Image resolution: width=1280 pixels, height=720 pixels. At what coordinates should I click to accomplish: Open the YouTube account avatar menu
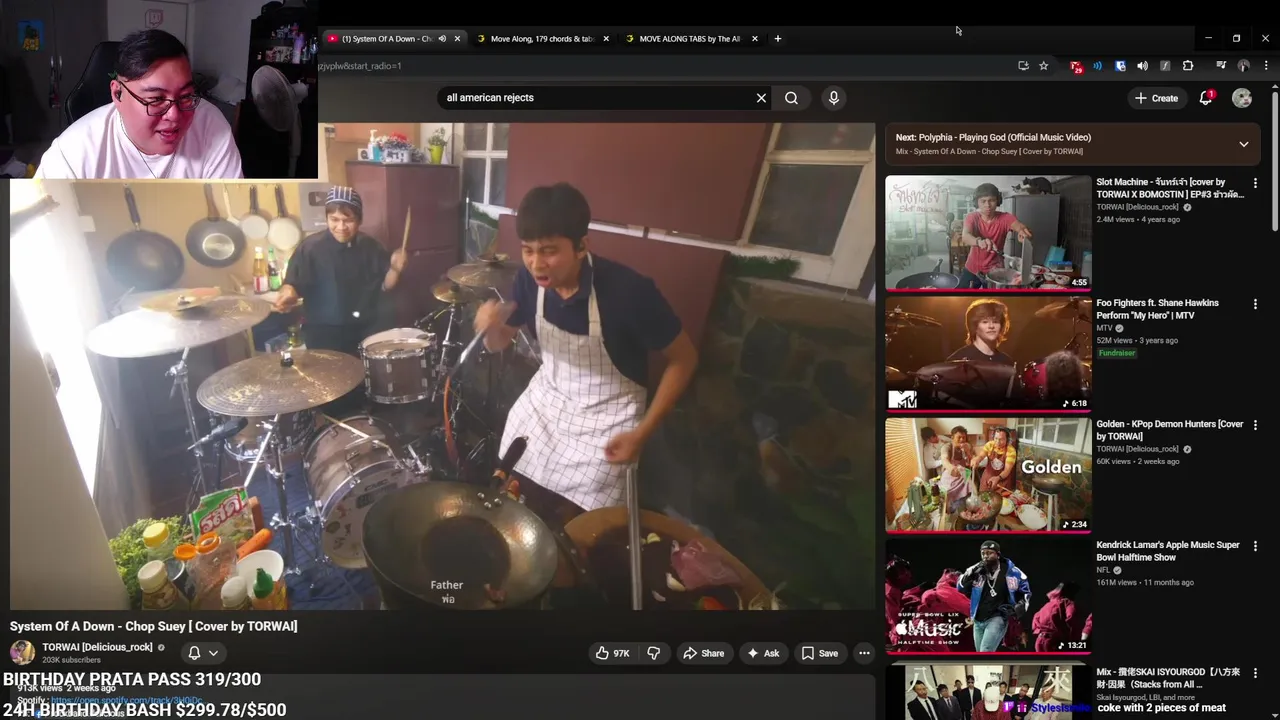(1242, 98)
